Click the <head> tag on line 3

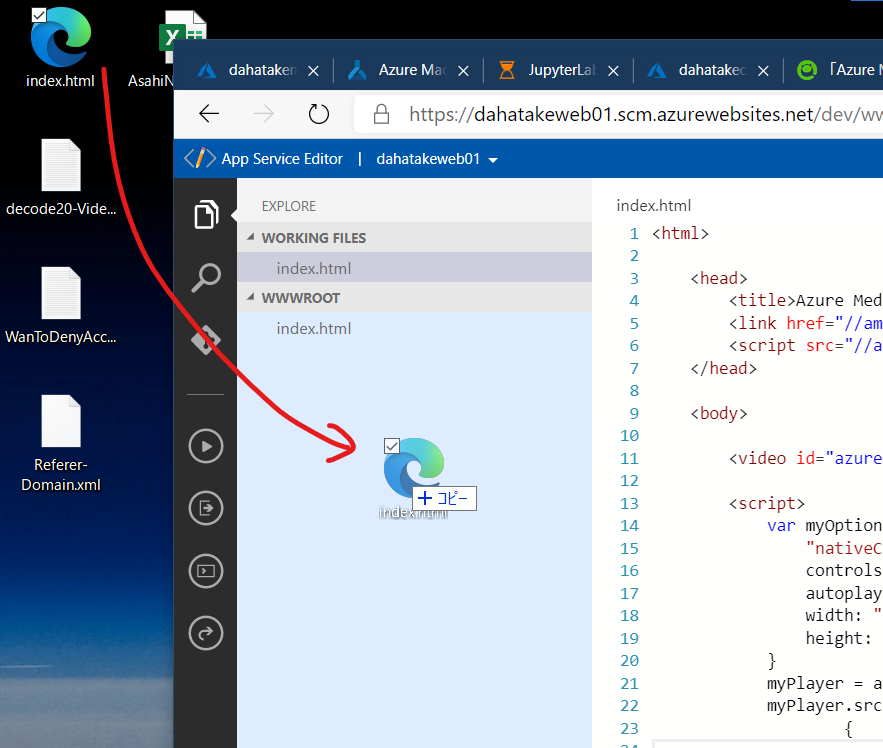719,278
